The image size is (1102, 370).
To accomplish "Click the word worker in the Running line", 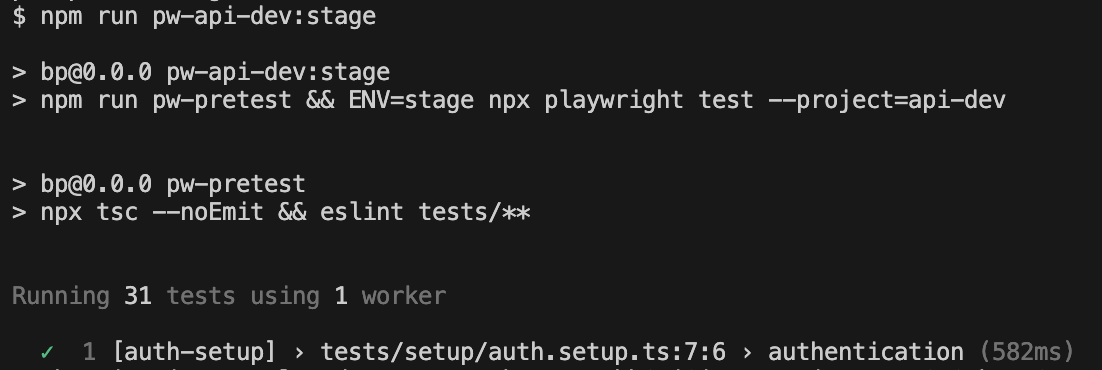I will pos(403,295).
